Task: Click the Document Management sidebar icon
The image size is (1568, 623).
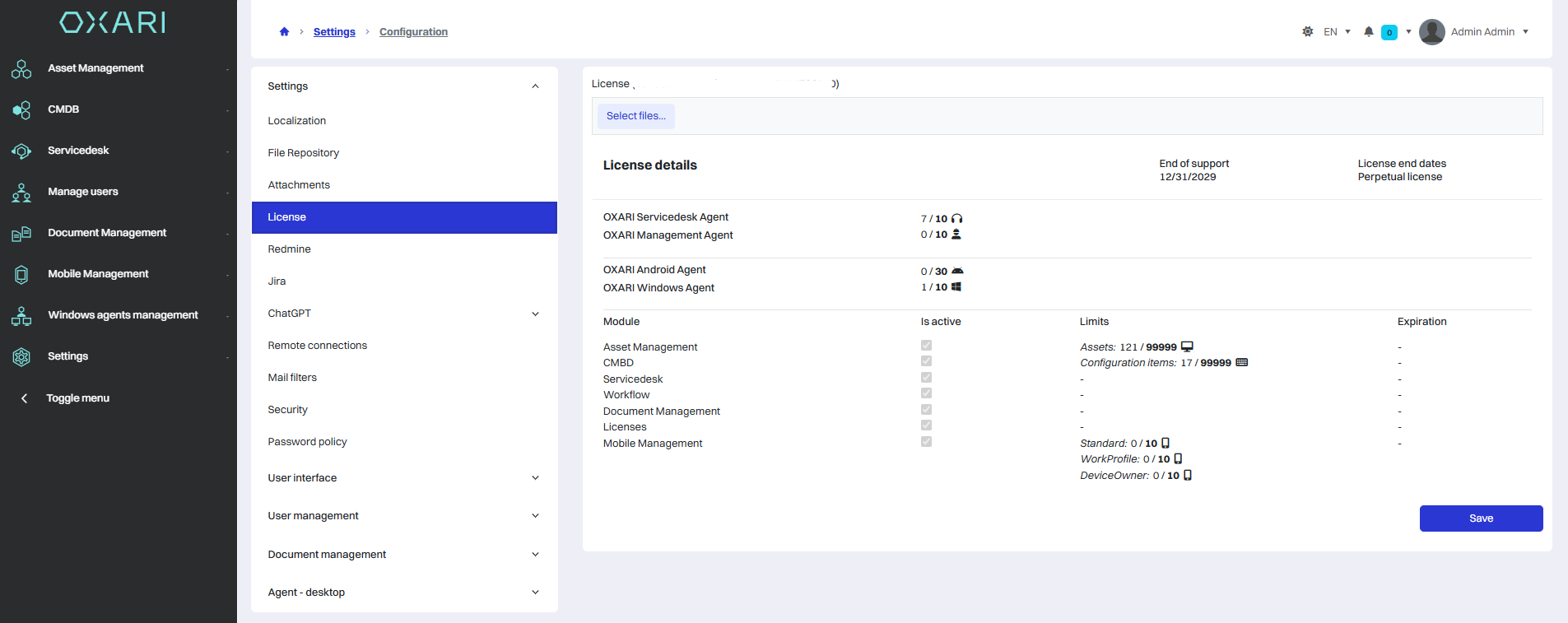Action: coord(21,234)
